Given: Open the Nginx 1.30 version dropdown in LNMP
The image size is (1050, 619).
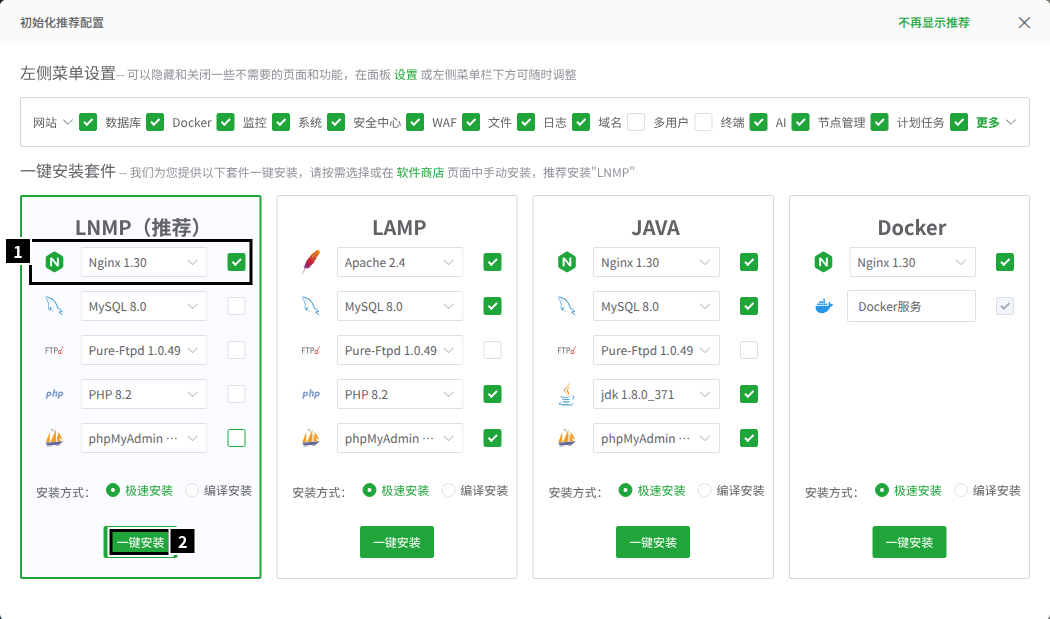Looking at the screenshot, I should coord(144,262).
